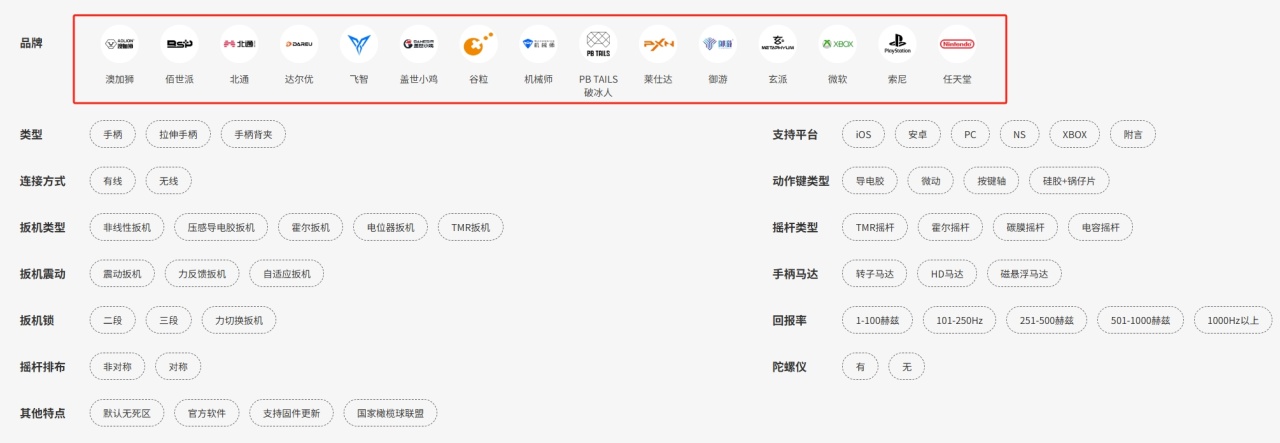Viewport: 1280px width, 443px height.
Task: Filter supported platform by NS
Action: [1020, 134]
